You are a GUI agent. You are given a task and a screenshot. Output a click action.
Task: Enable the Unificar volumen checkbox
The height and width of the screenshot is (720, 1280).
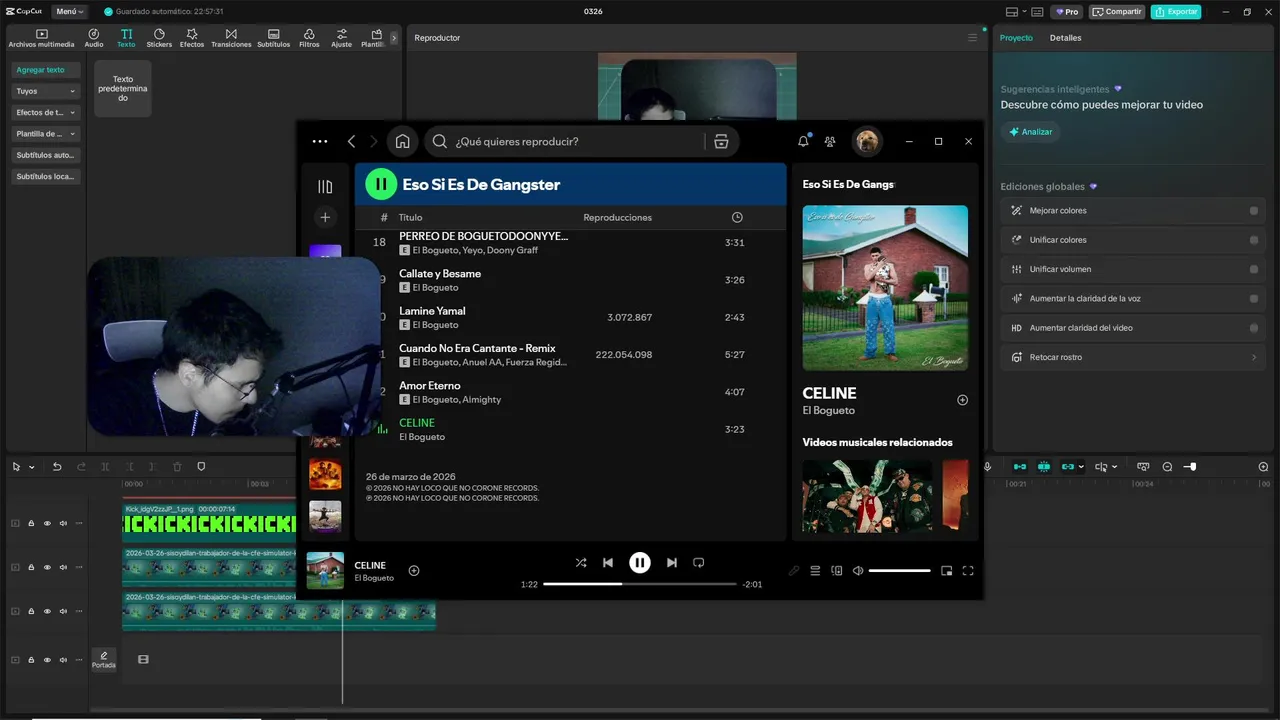[1254, 269]
